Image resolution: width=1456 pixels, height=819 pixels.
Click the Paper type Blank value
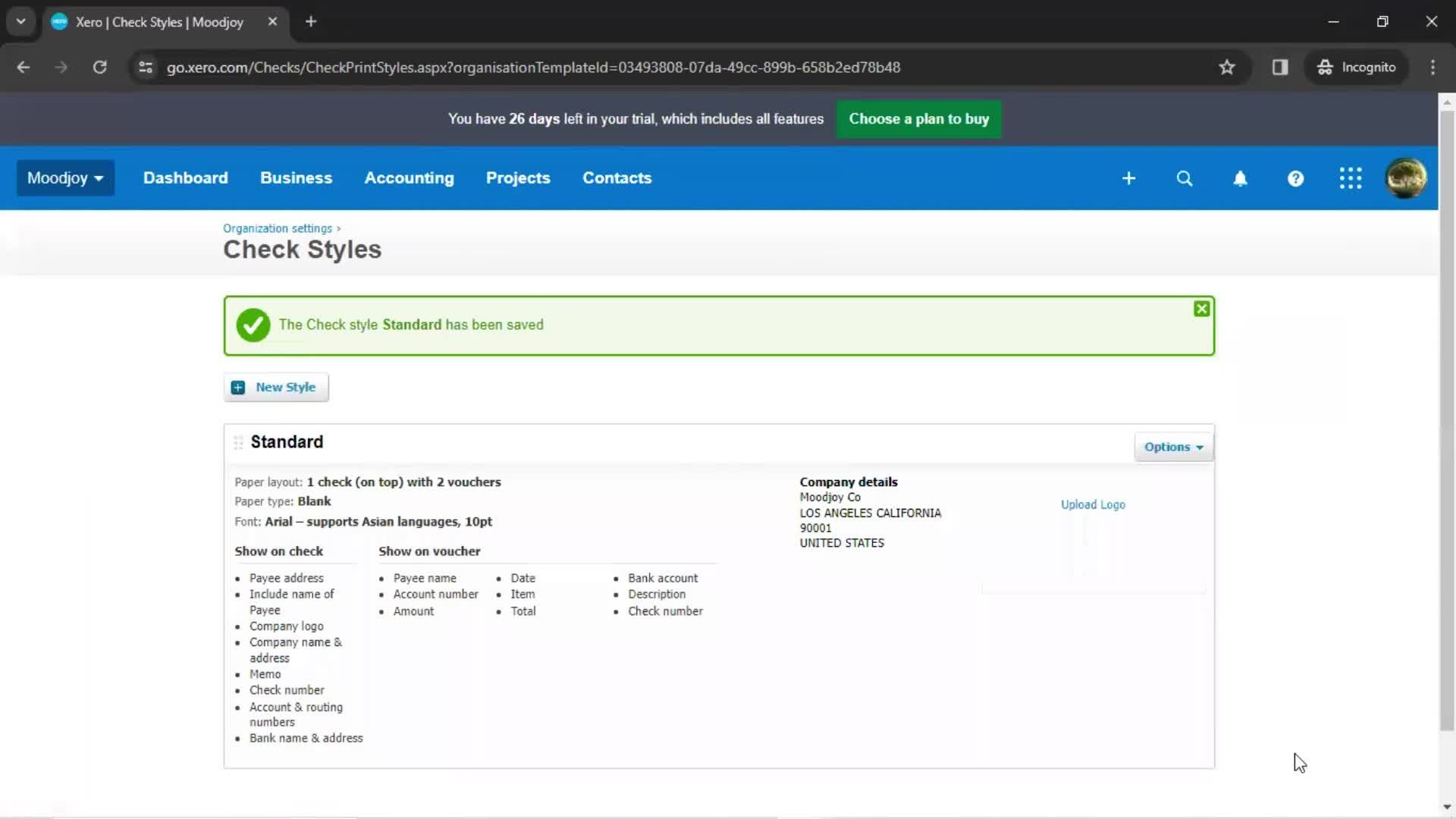tap(314, 502)
